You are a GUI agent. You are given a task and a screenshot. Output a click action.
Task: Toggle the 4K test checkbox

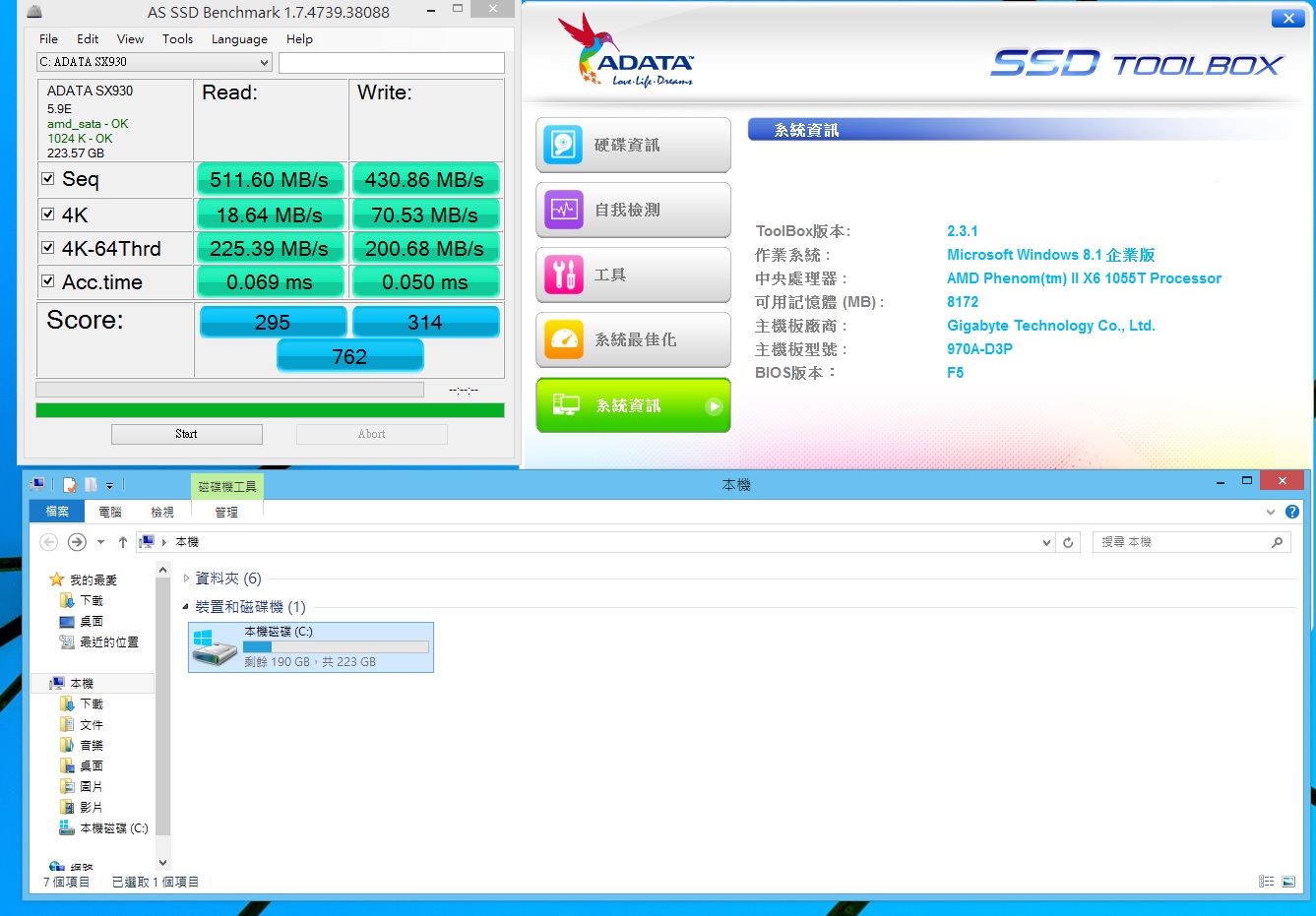(x=48, y=214)
